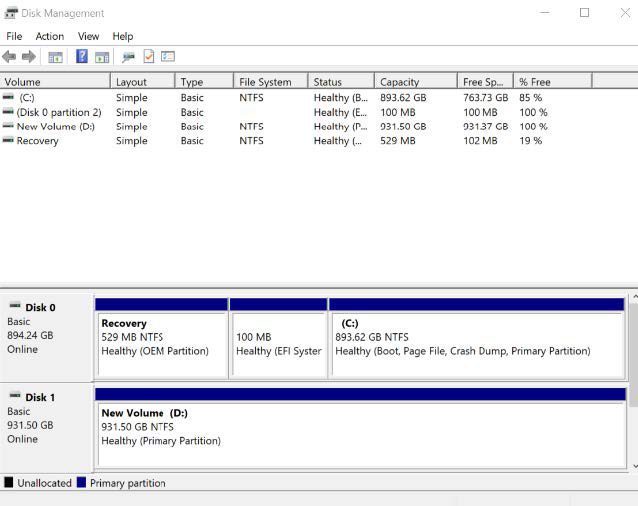Image resolution: width=638 pixels, height=506 pixels.
Task: Click drive icon beside Disk 0 partition 2
Action: 8,111
